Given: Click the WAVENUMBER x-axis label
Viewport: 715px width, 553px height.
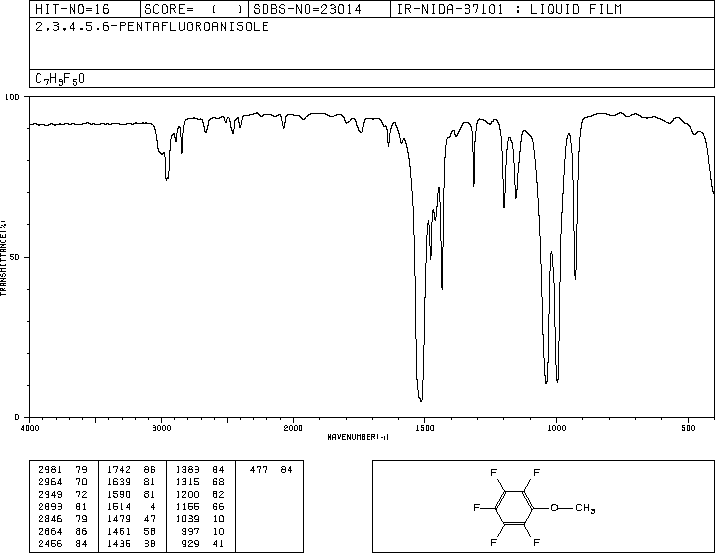Looking at the screenshot, I should pos(358,437).
